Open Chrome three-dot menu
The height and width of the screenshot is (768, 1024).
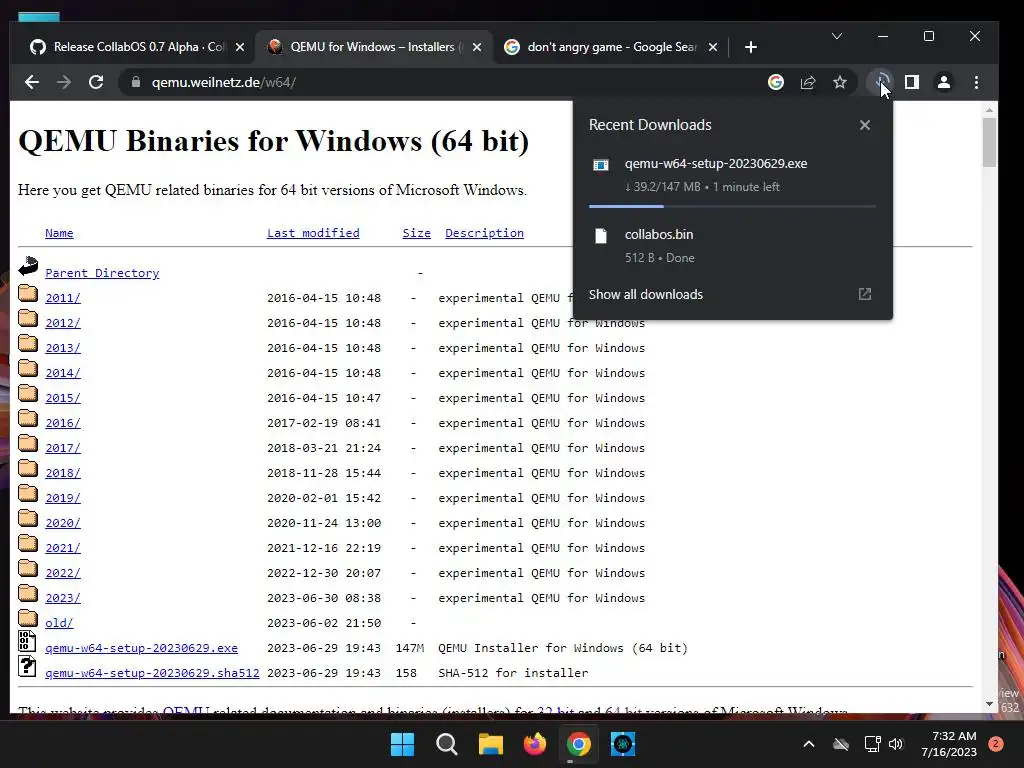976,82
